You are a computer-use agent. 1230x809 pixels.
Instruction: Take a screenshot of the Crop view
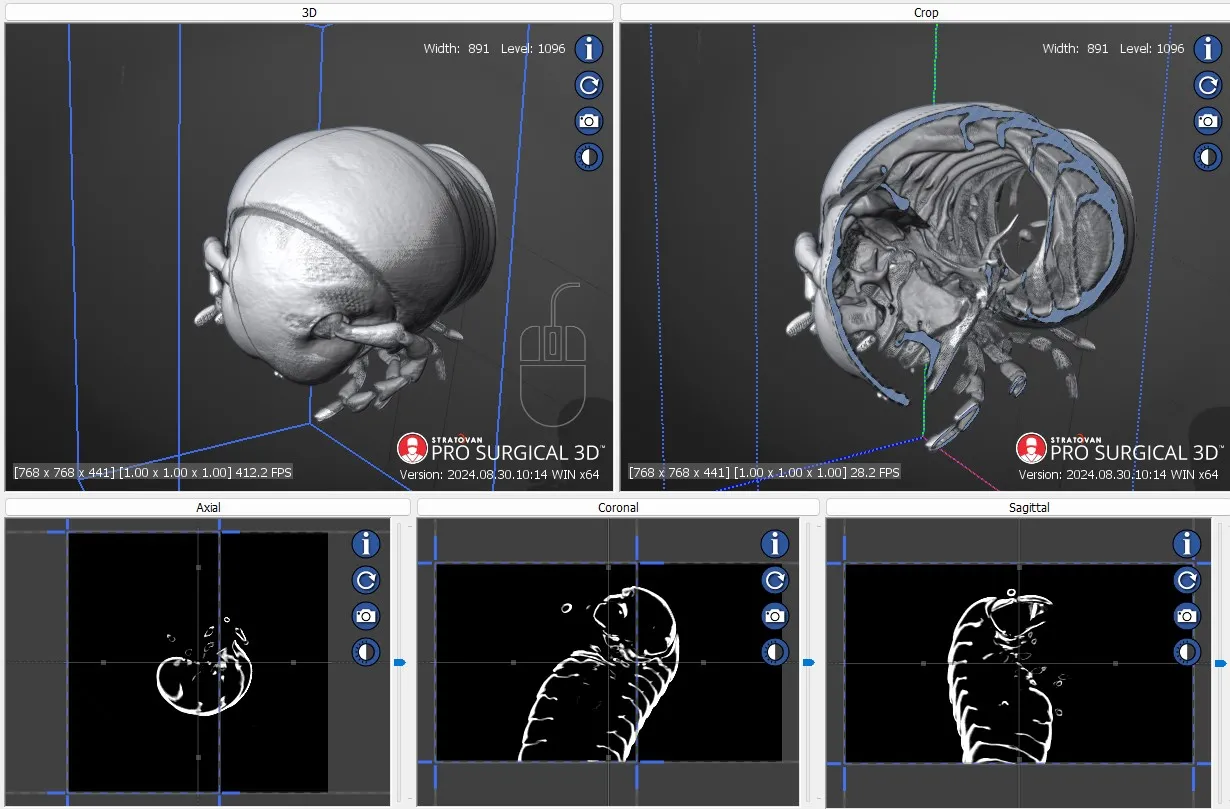1207,121
